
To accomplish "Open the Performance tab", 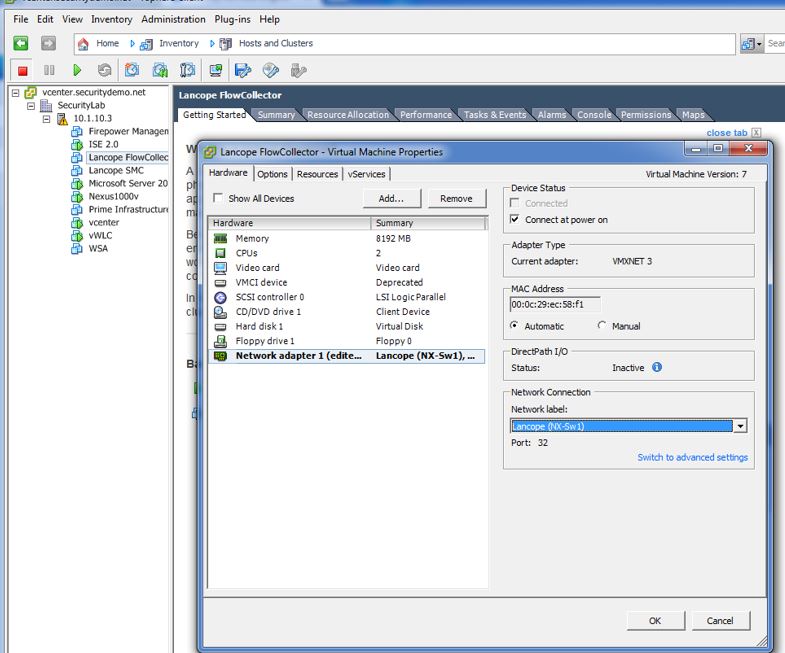I will pos(426,115).
